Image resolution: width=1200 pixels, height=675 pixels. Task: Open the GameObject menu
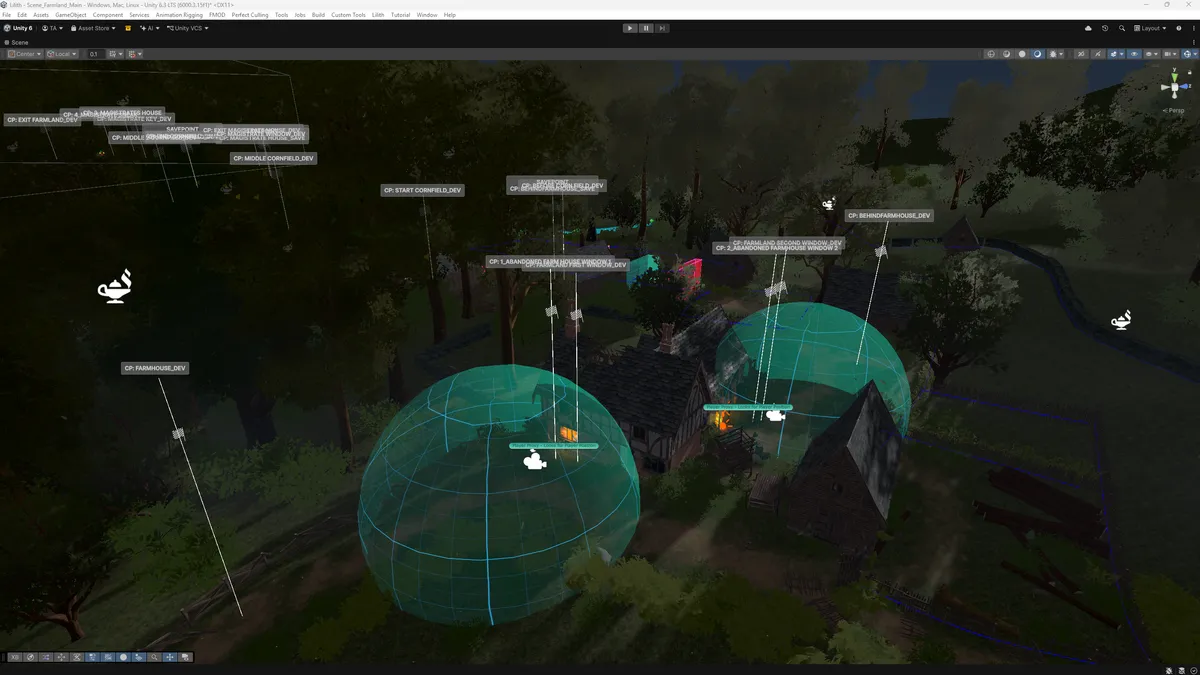coord(71,15)
